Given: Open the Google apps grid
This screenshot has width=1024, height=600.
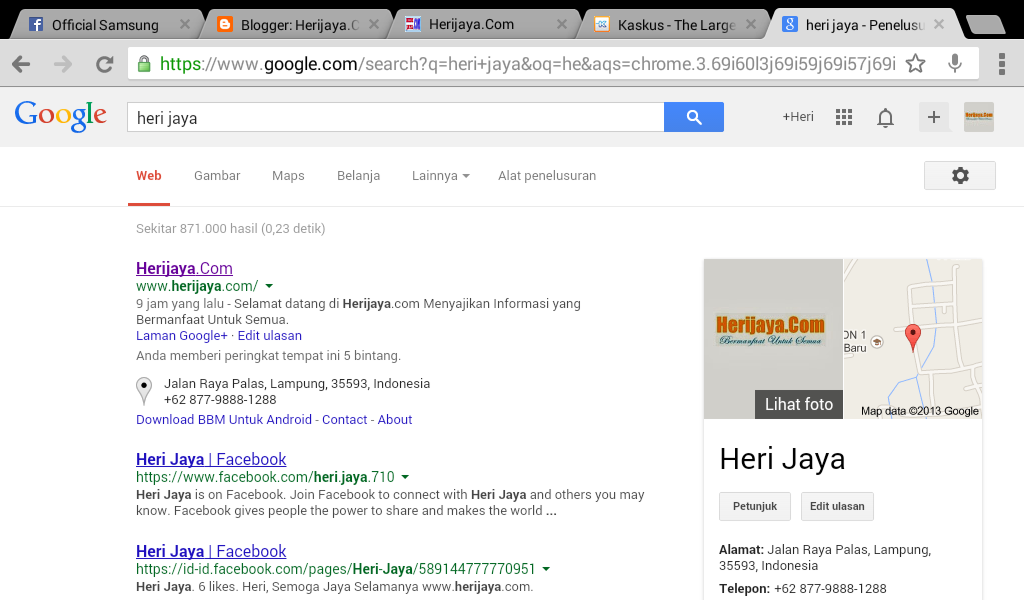Looking at the screenshot, I should pyautogui.click(x=844, y=117).
